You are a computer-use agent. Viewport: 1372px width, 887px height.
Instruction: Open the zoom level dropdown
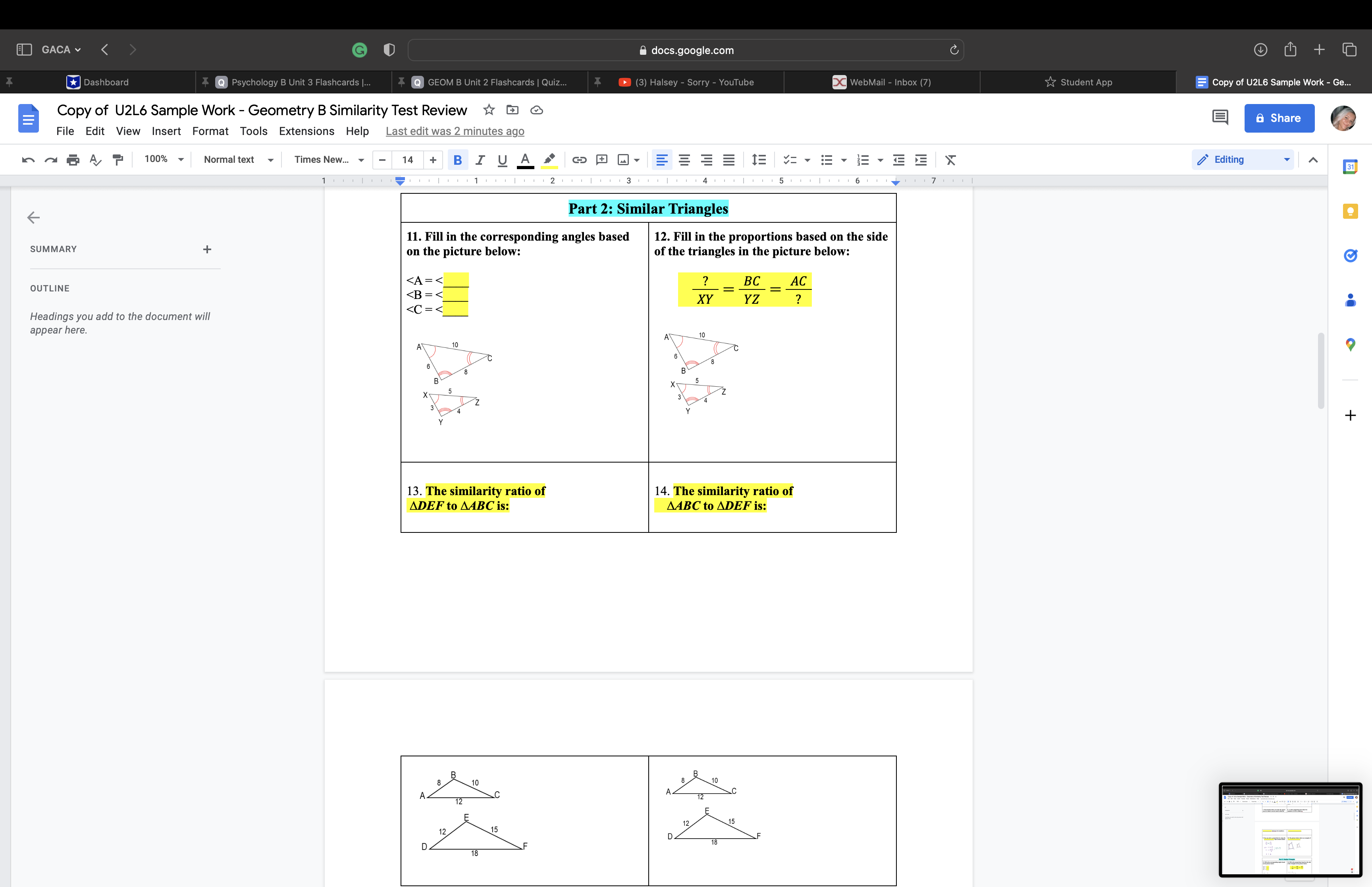tap(162, 160)
